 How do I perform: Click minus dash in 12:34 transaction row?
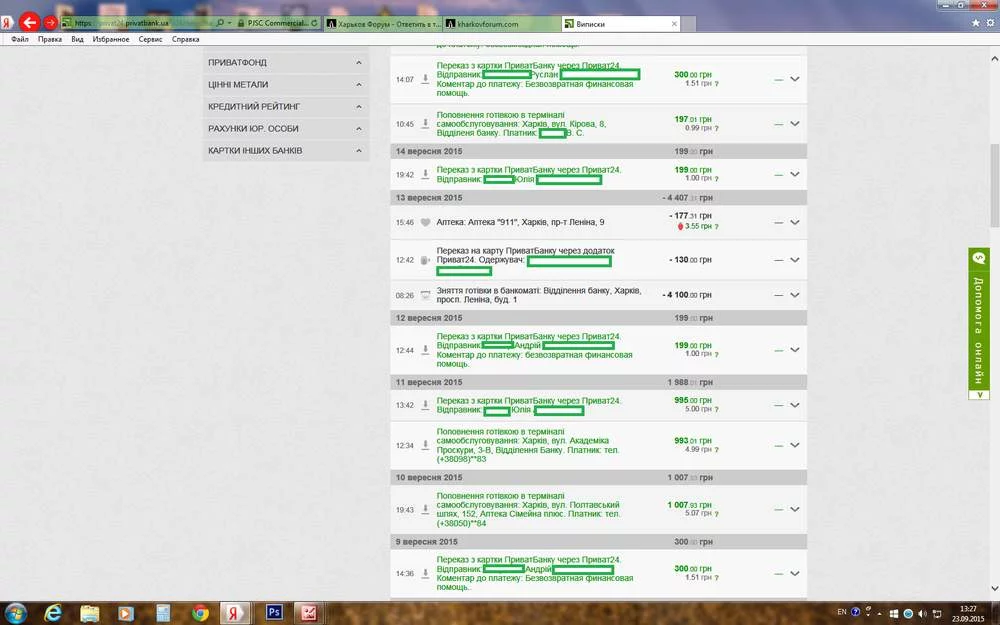pos(778,445)
